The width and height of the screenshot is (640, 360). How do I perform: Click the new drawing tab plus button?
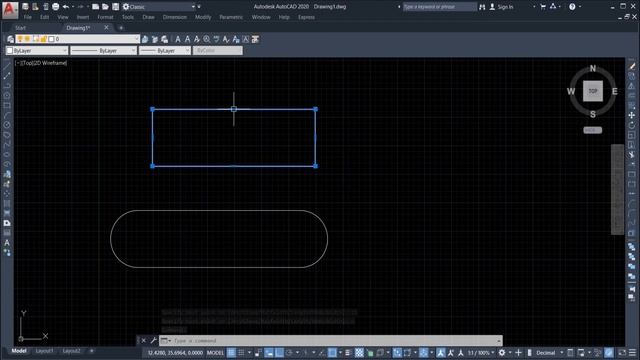[x=121, y=28]
